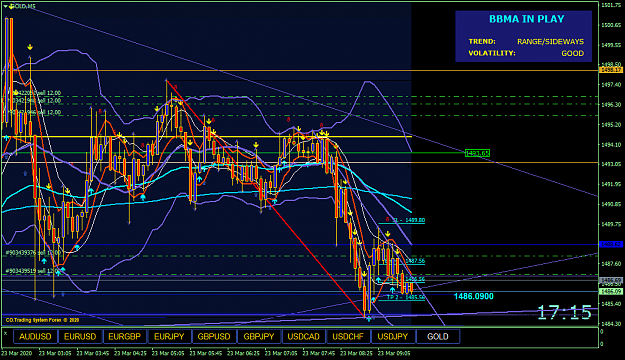Pick the GOLD symbol button
This screenshot has height=360, width=625.
pyautogui.click(x=438, y=336)
